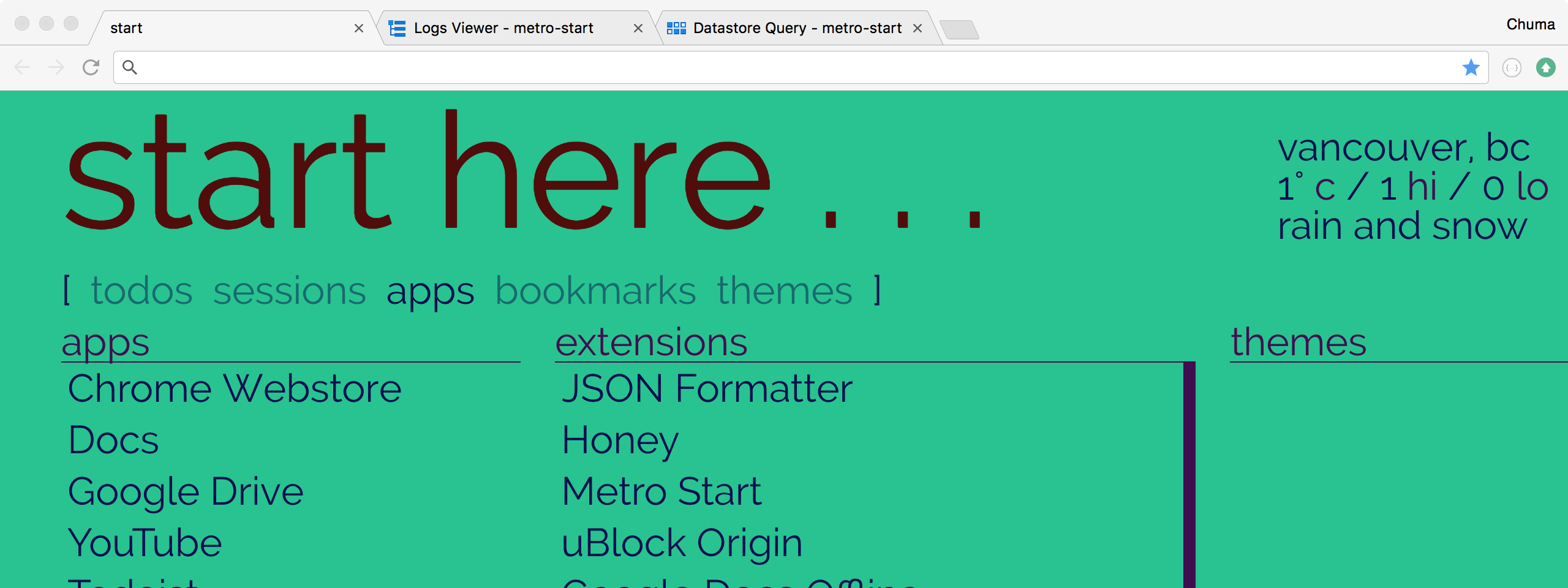
Task: Click the purple vertical scrollbar in extensions
Action: (1189, 475)
